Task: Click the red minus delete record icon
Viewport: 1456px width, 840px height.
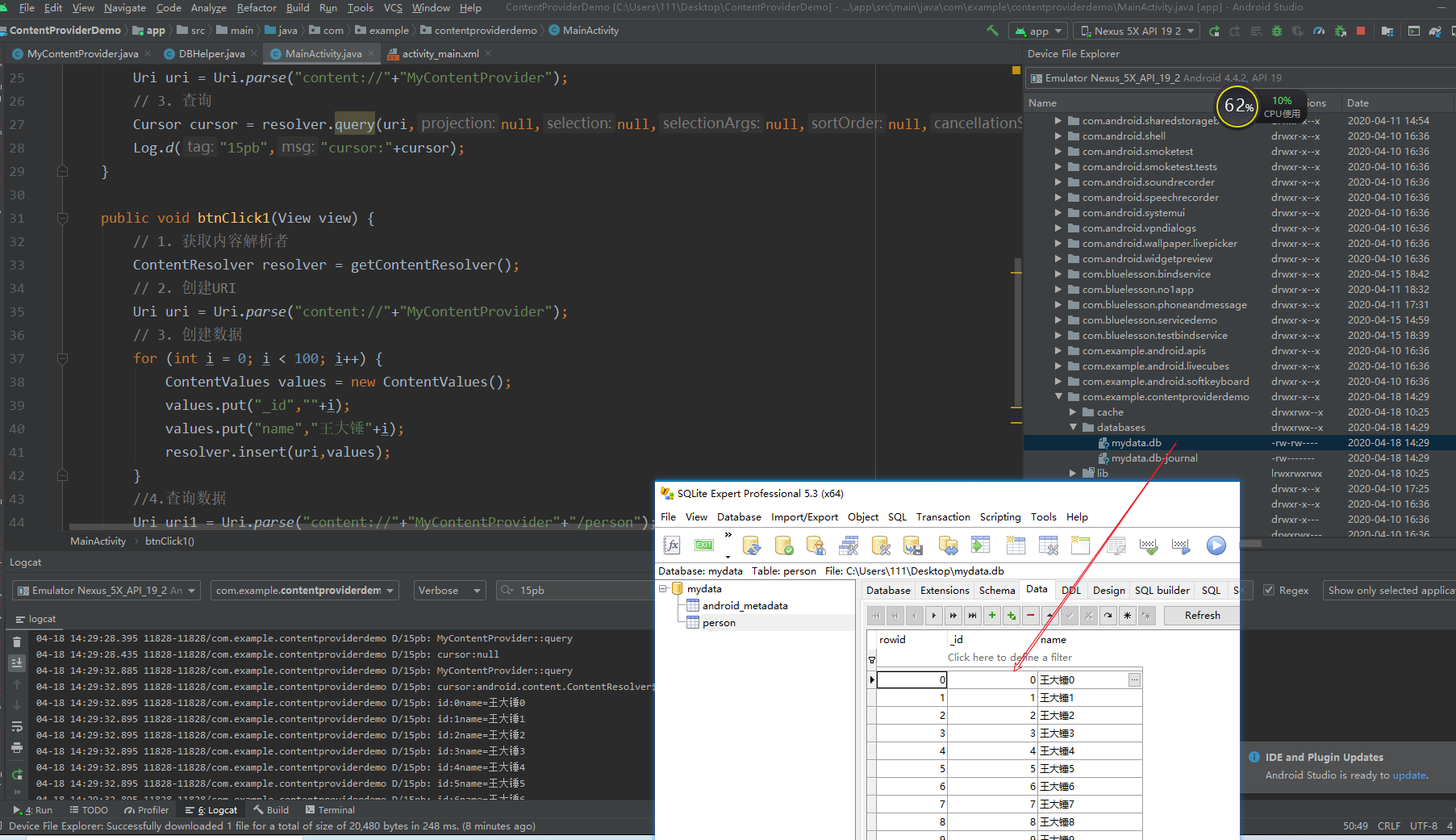Action: click(x=1030, y=616)
